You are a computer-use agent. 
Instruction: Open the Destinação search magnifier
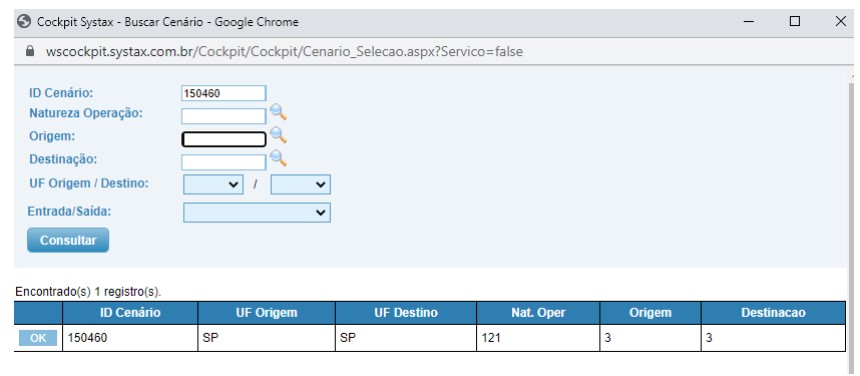(278, 158)
